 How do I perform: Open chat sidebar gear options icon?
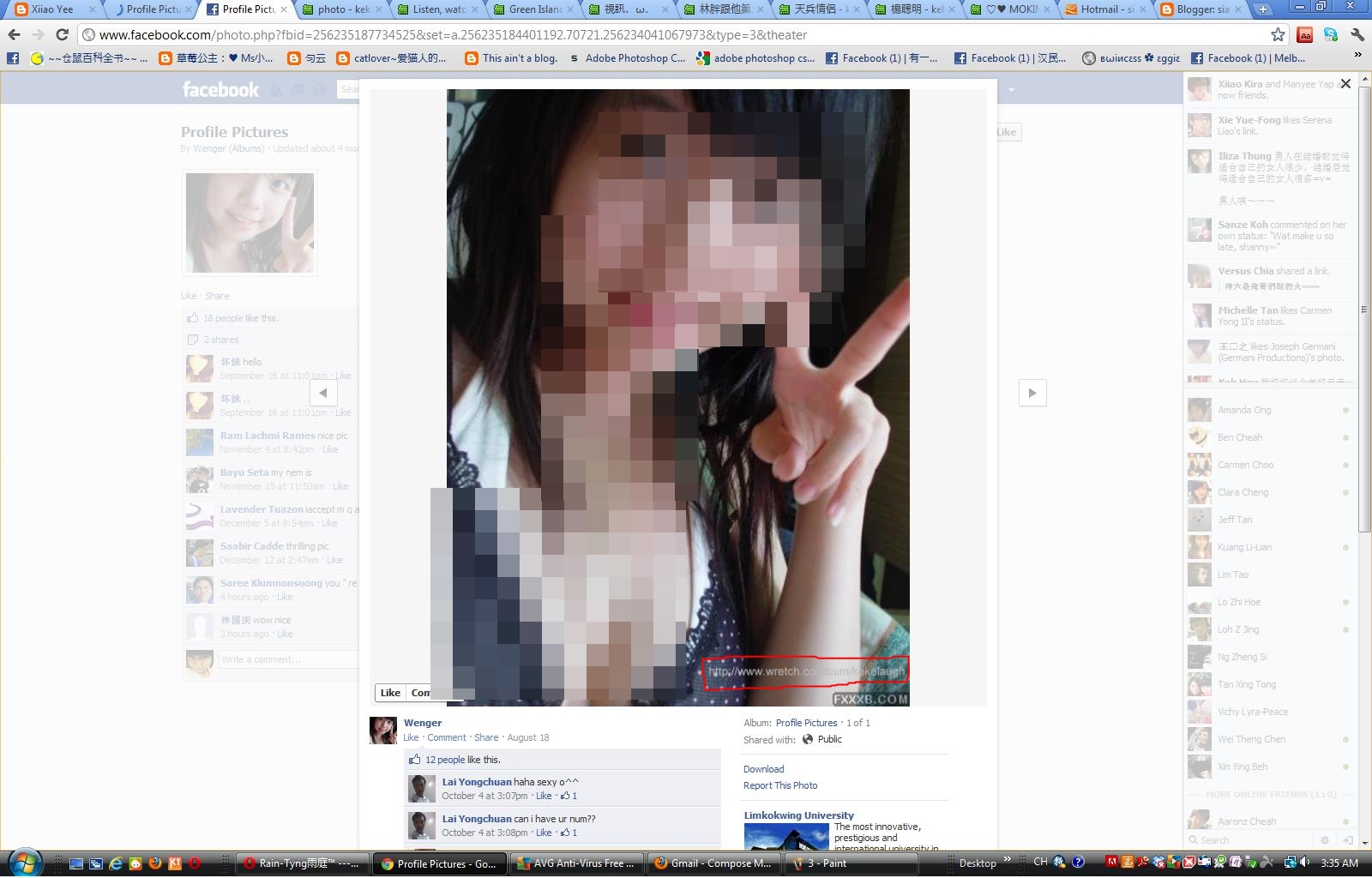(x=1326, y=840)
